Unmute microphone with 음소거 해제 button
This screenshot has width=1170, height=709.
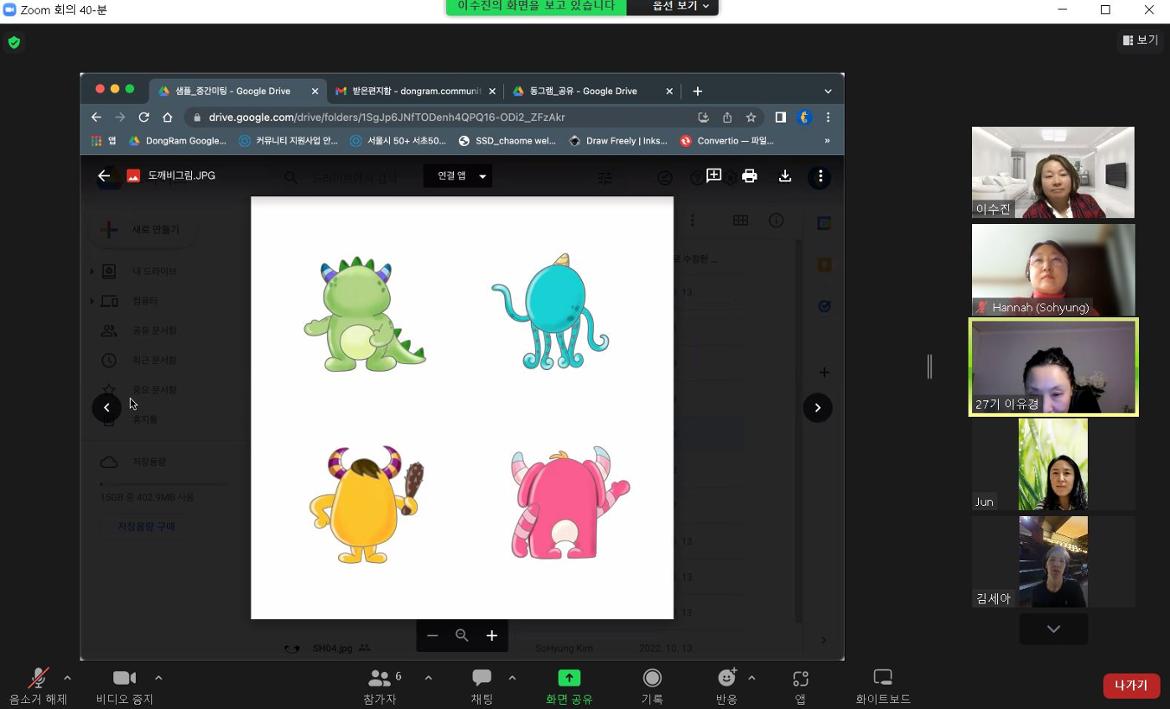[x=38, y=685]
